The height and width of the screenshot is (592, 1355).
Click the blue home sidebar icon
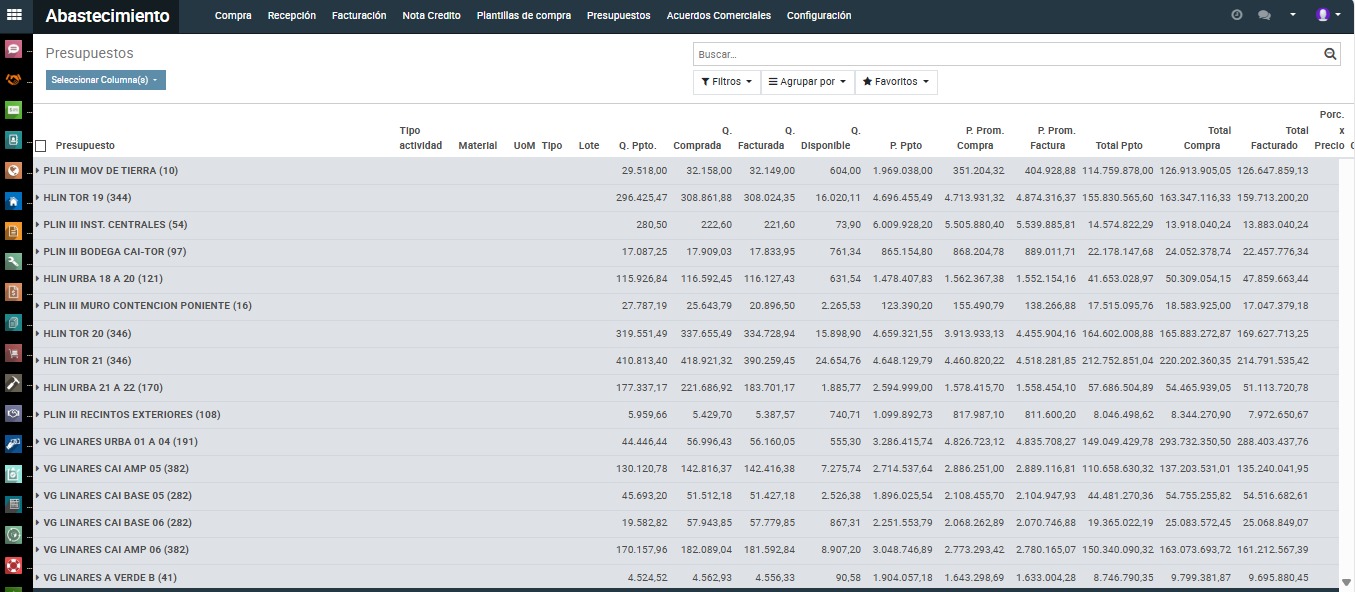click(14, 200)
